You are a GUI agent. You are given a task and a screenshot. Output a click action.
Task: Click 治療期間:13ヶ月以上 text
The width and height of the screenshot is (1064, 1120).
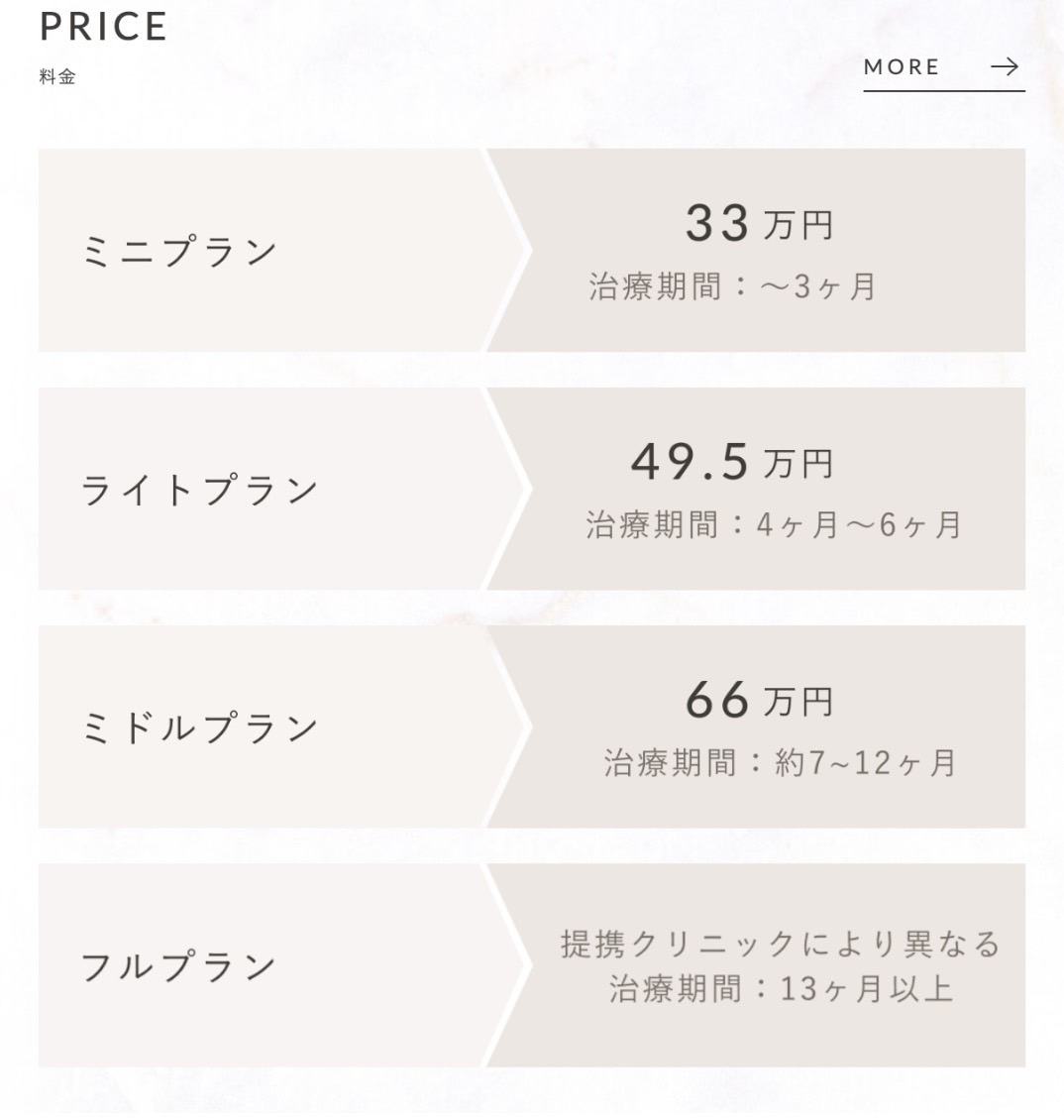(x=782, y=989)
